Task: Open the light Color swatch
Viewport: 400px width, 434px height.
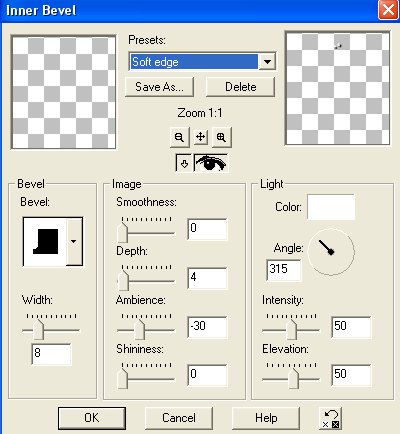Action: (x=331, y=207)
